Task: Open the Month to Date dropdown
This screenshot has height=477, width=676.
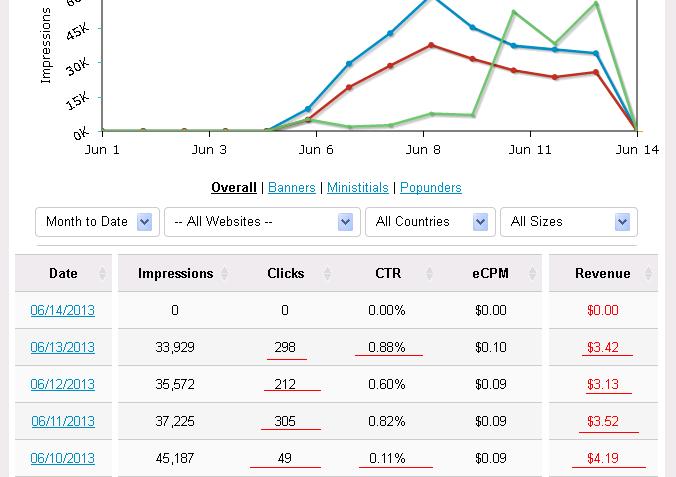Action: pos(144,222)
